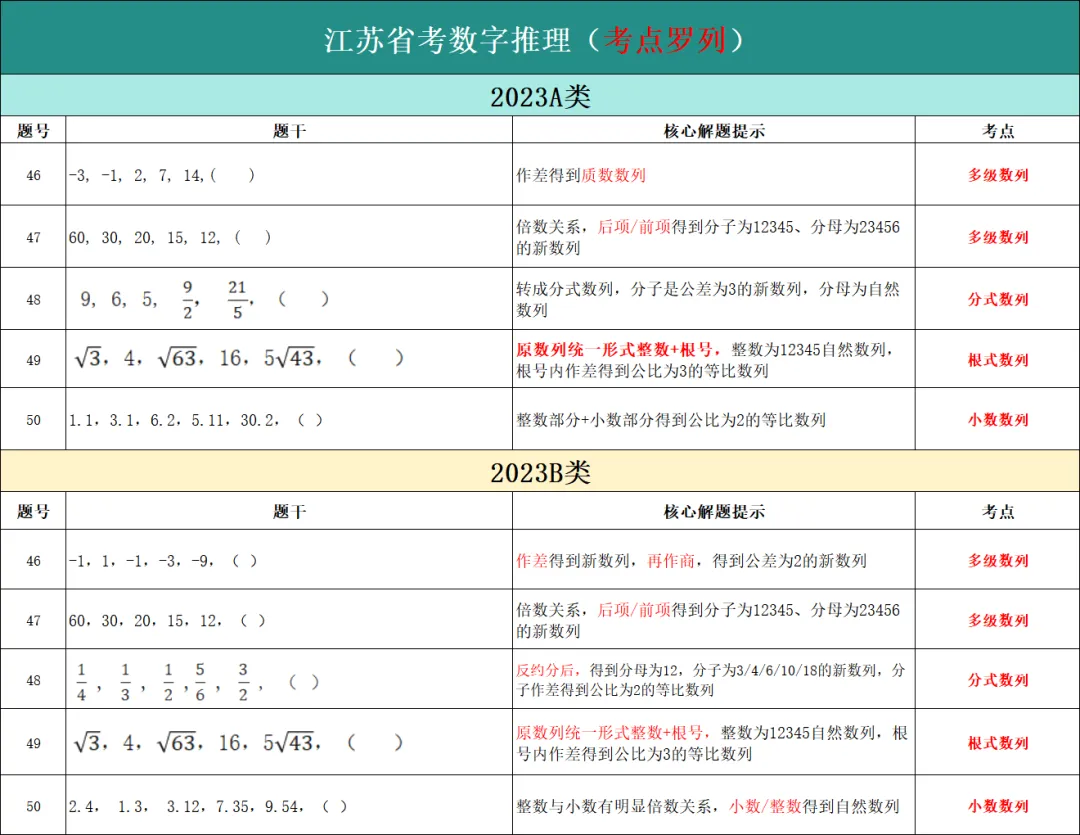Click 多级数列 in 2023A类 row 47

(998, 237)
